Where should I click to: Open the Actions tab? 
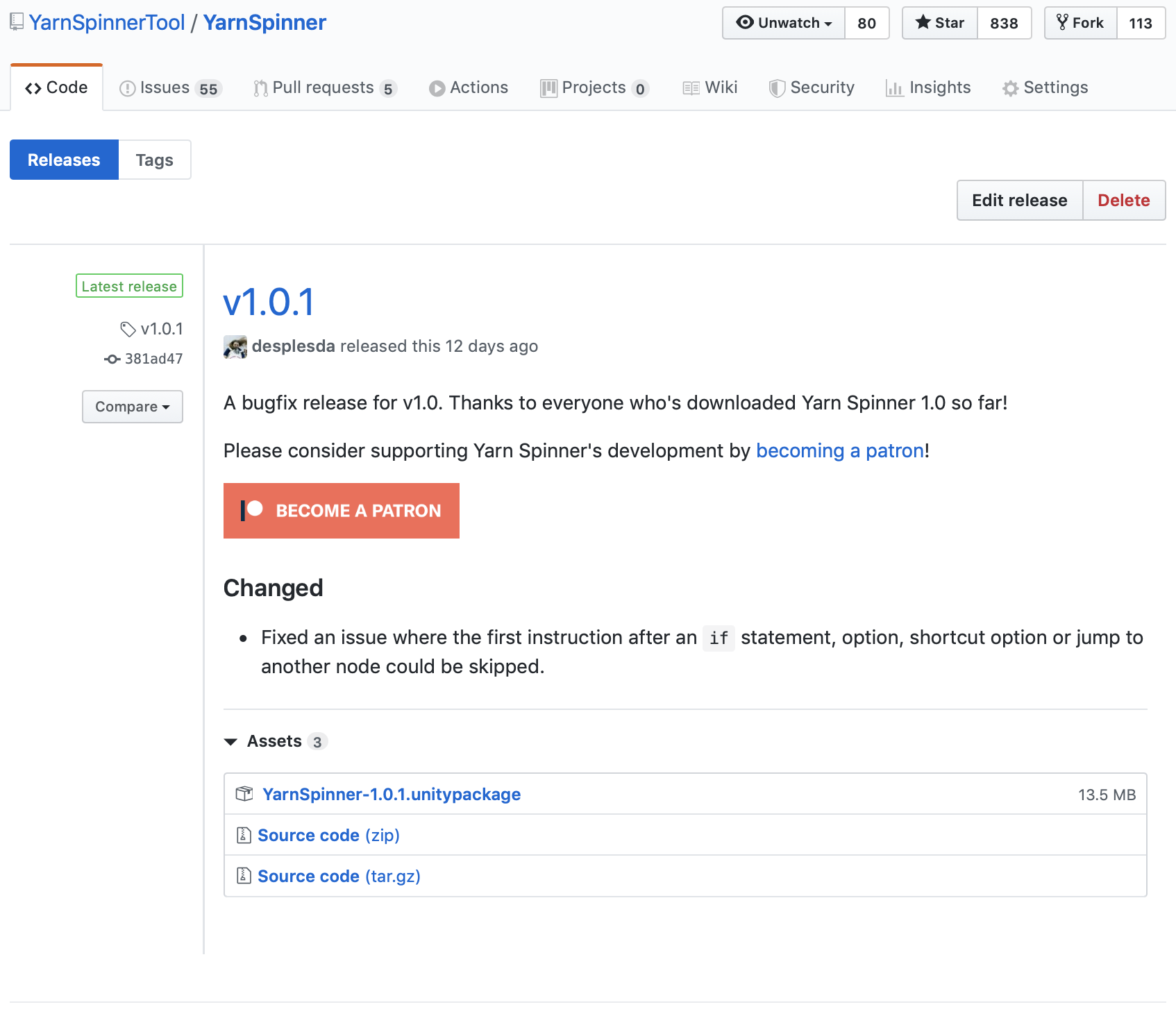(469, 87)
